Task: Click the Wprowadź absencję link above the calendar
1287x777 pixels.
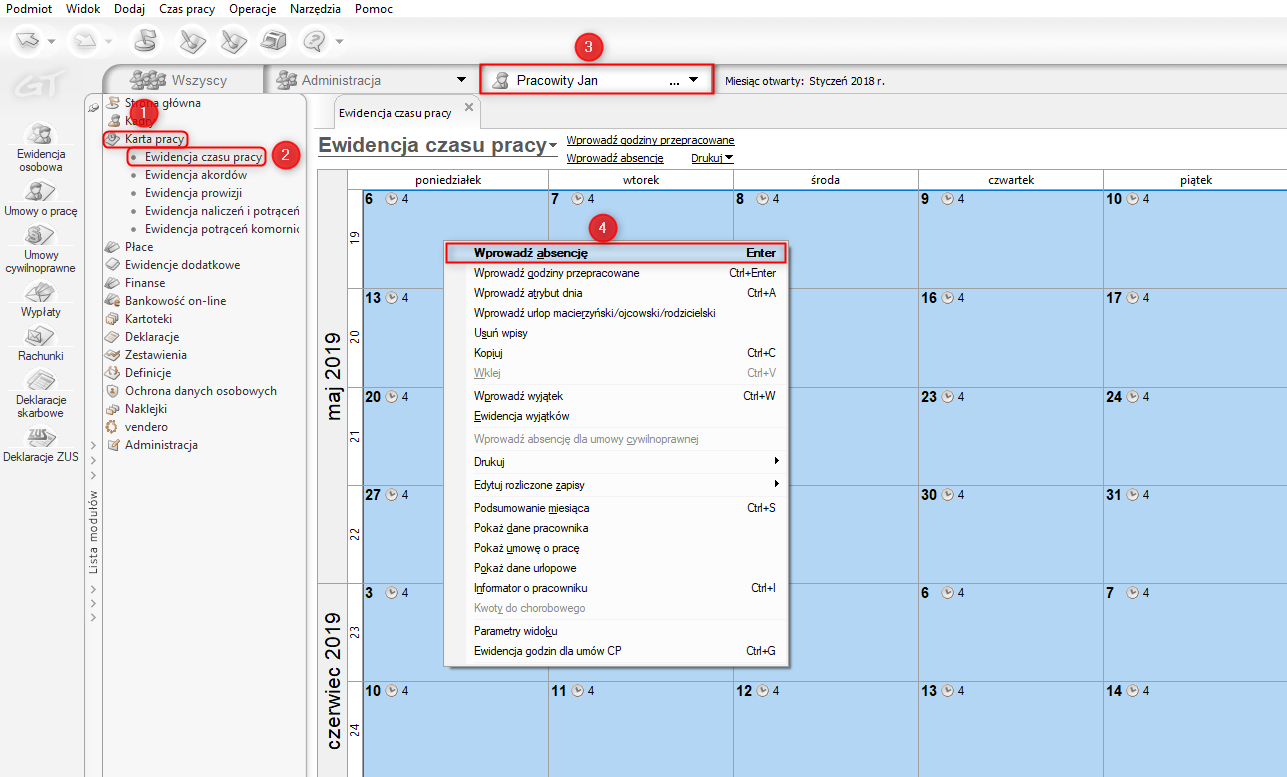Action: tap(615, 158)
